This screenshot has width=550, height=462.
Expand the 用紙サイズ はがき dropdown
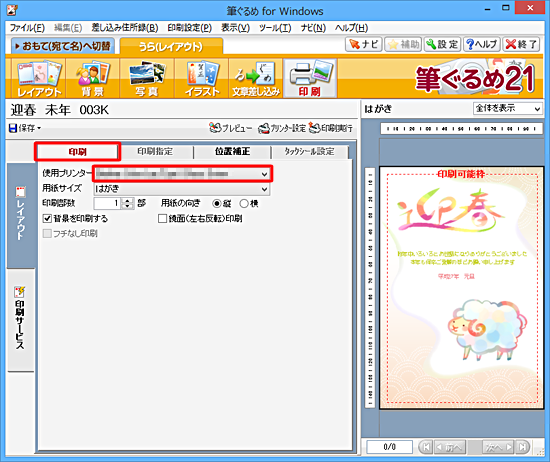click(264, 189)
